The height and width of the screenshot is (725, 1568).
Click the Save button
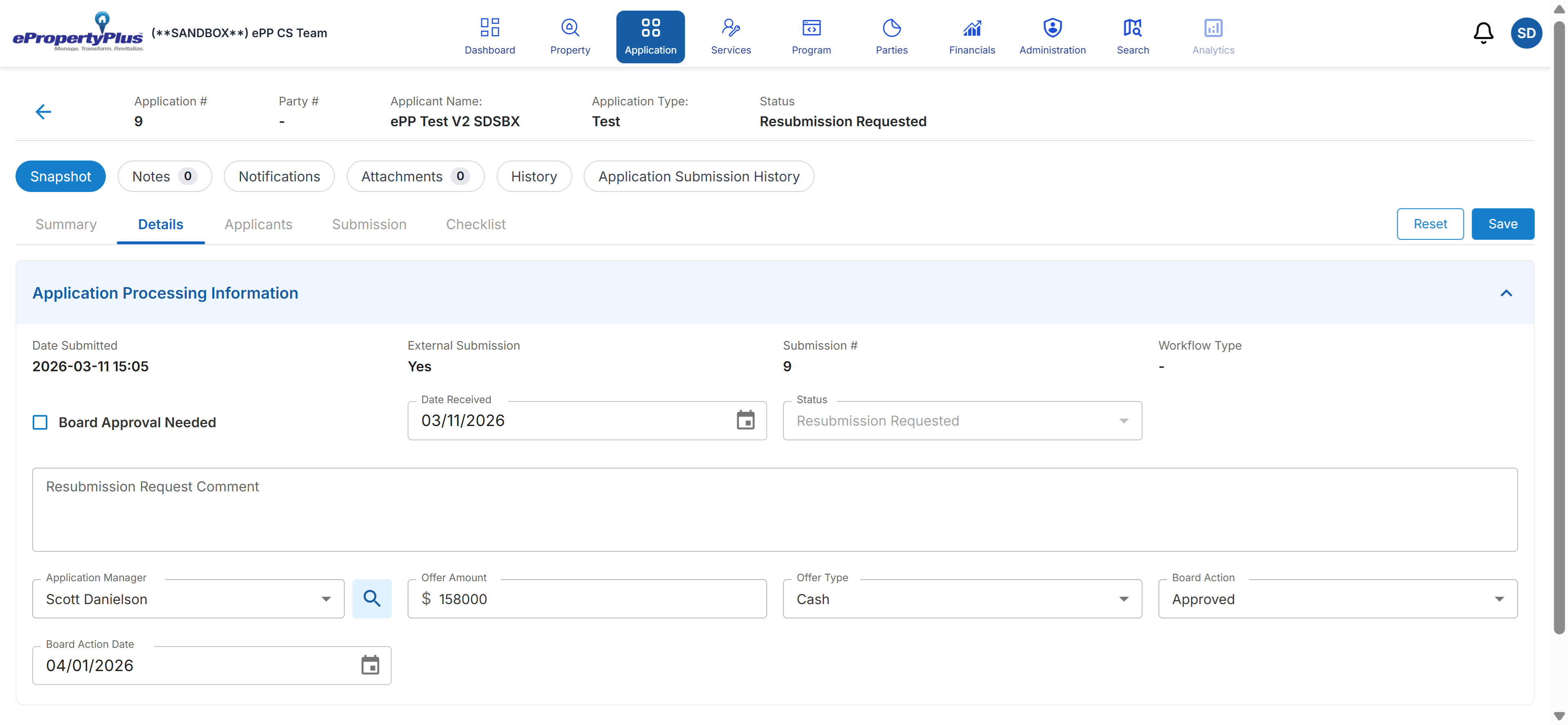pyautogui.click(x=1502, y=224)
